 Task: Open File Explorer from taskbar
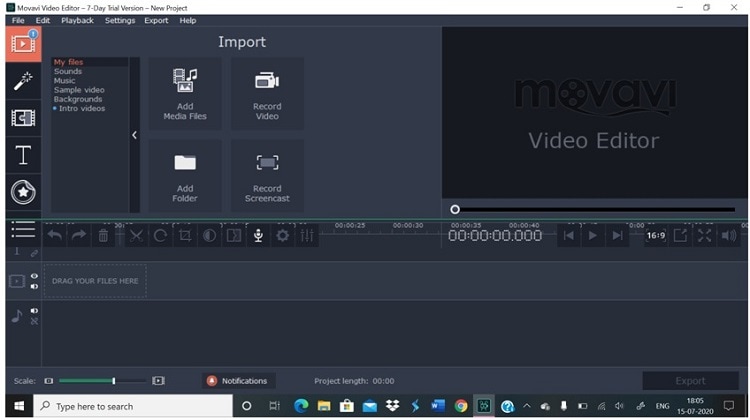(x=324, y=406)
